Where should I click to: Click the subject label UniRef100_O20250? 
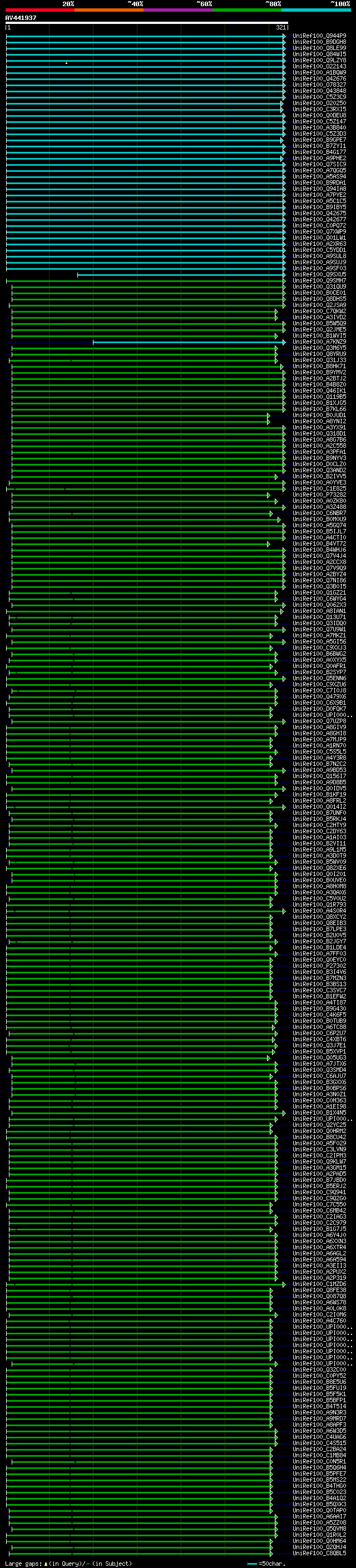(x=319, y=103)
